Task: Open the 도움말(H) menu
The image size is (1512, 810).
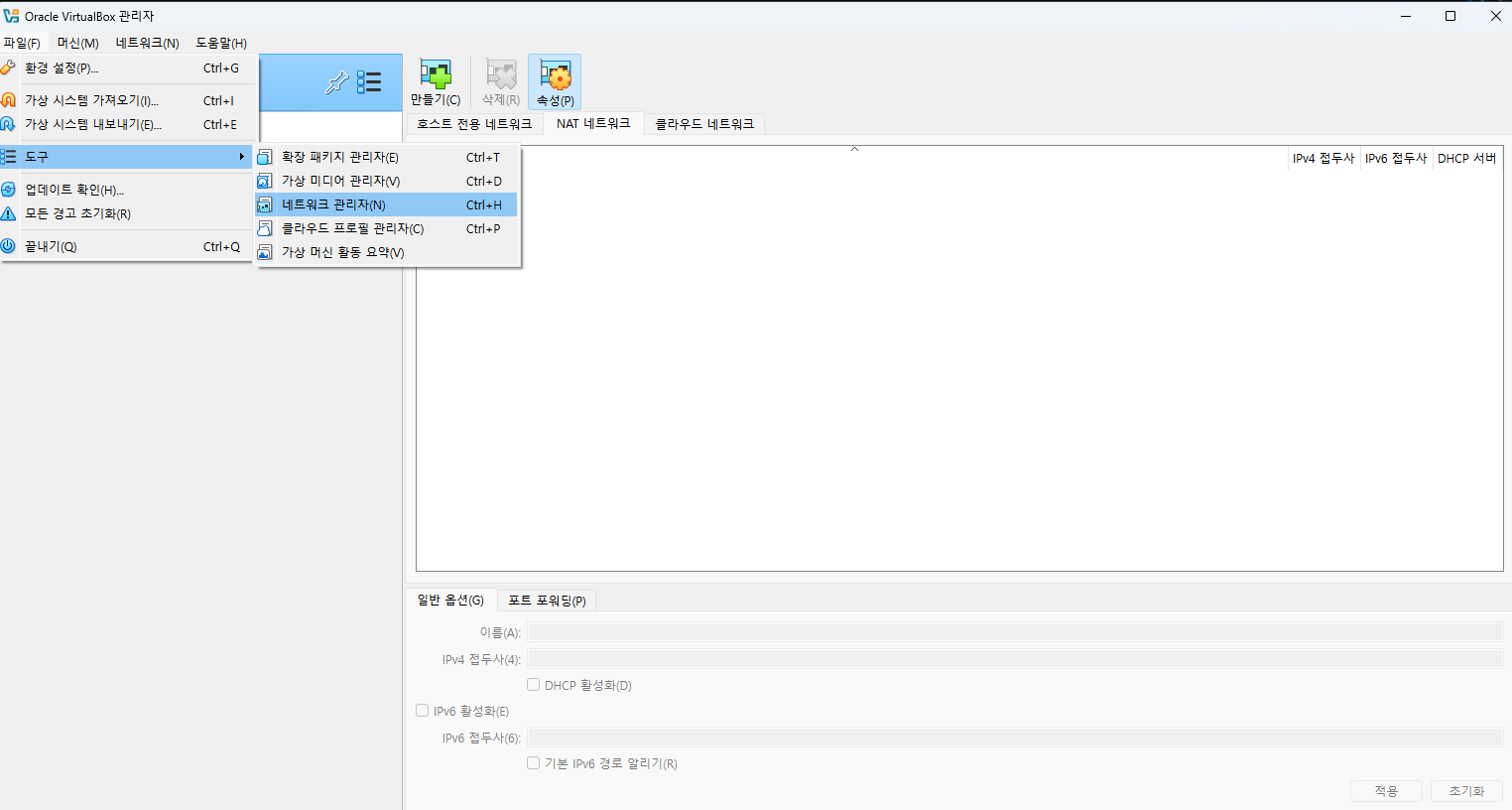Action: coord(221,43)
